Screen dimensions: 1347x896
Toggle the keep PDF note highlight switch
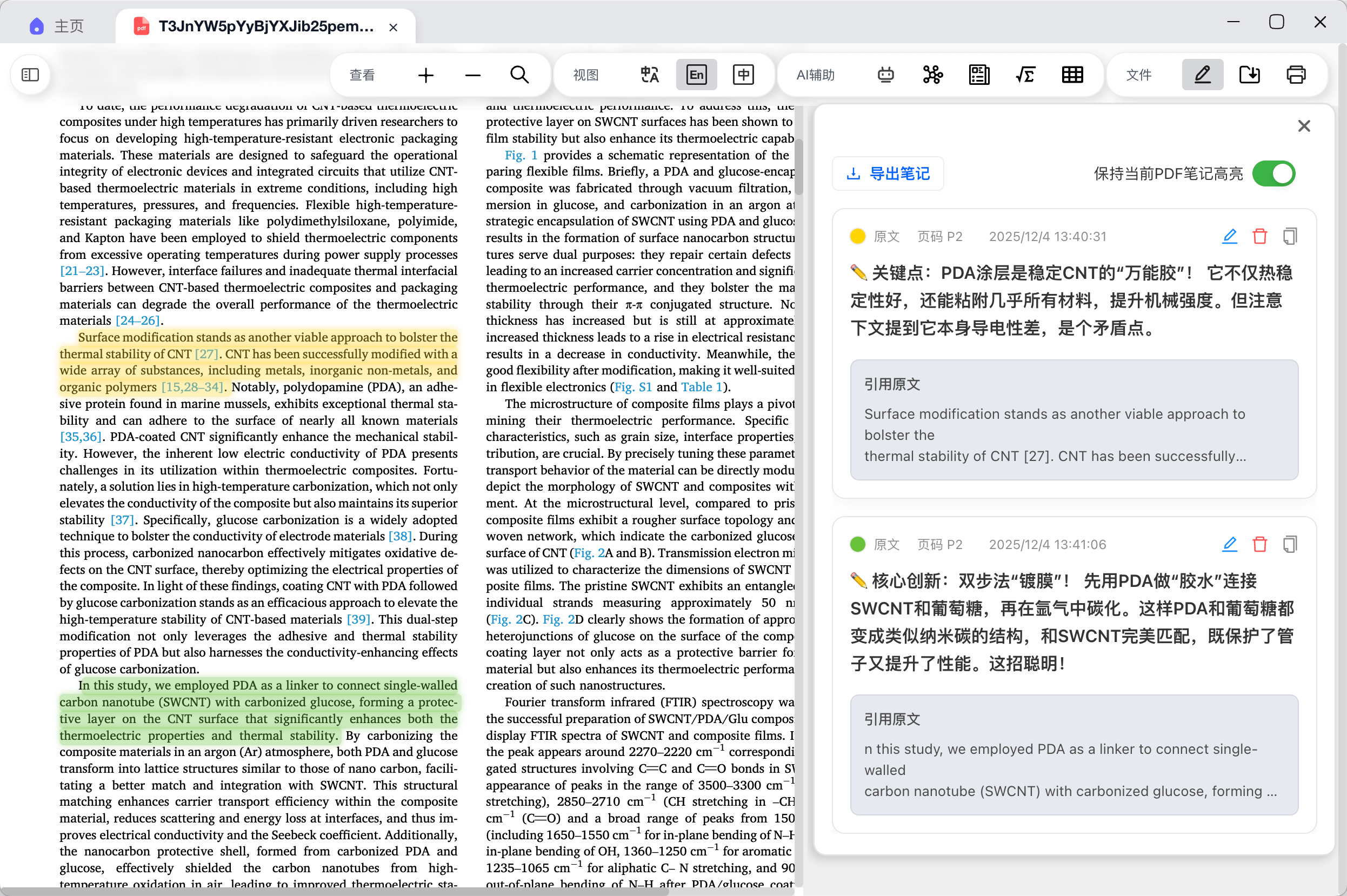point(1273,173)
